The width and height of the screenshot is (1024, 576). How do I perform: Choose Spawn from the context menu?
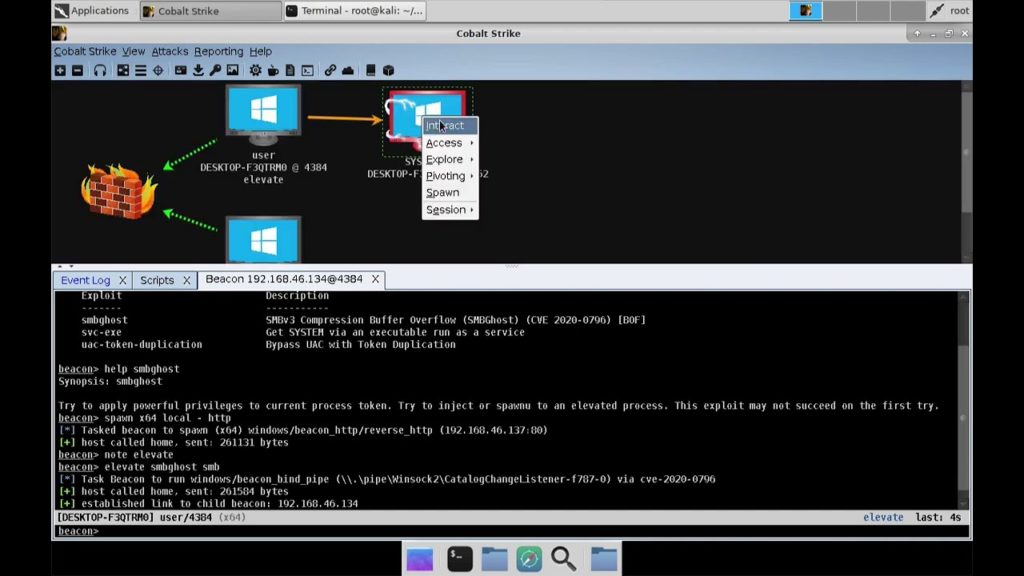click(450, 193)
